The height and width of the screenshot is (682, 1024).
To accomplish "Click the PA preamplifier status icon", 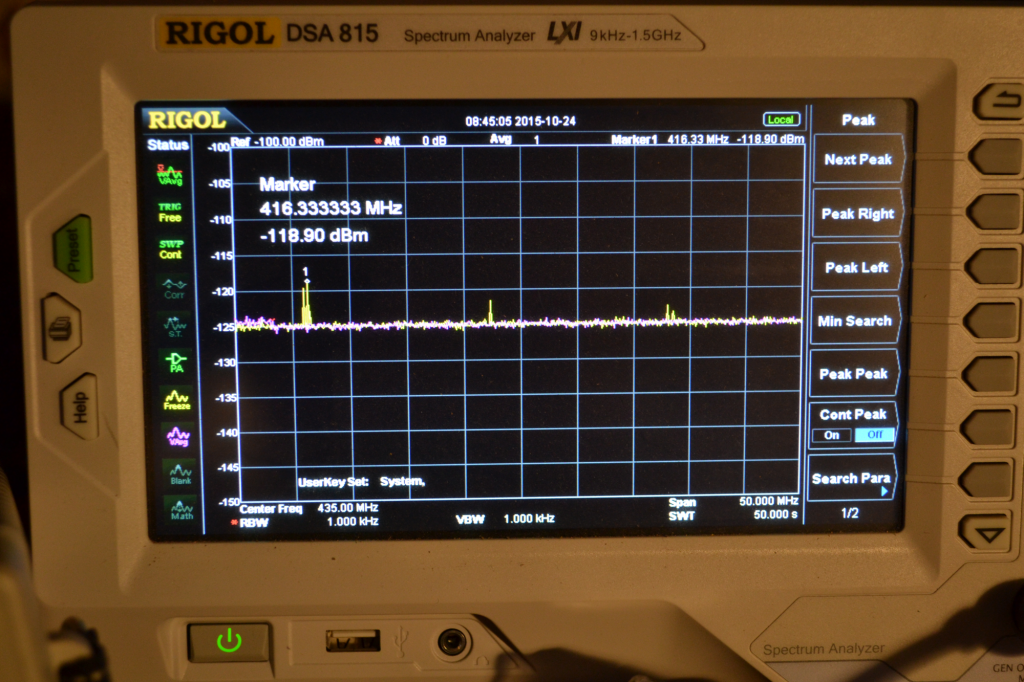I will pos(176,361).
